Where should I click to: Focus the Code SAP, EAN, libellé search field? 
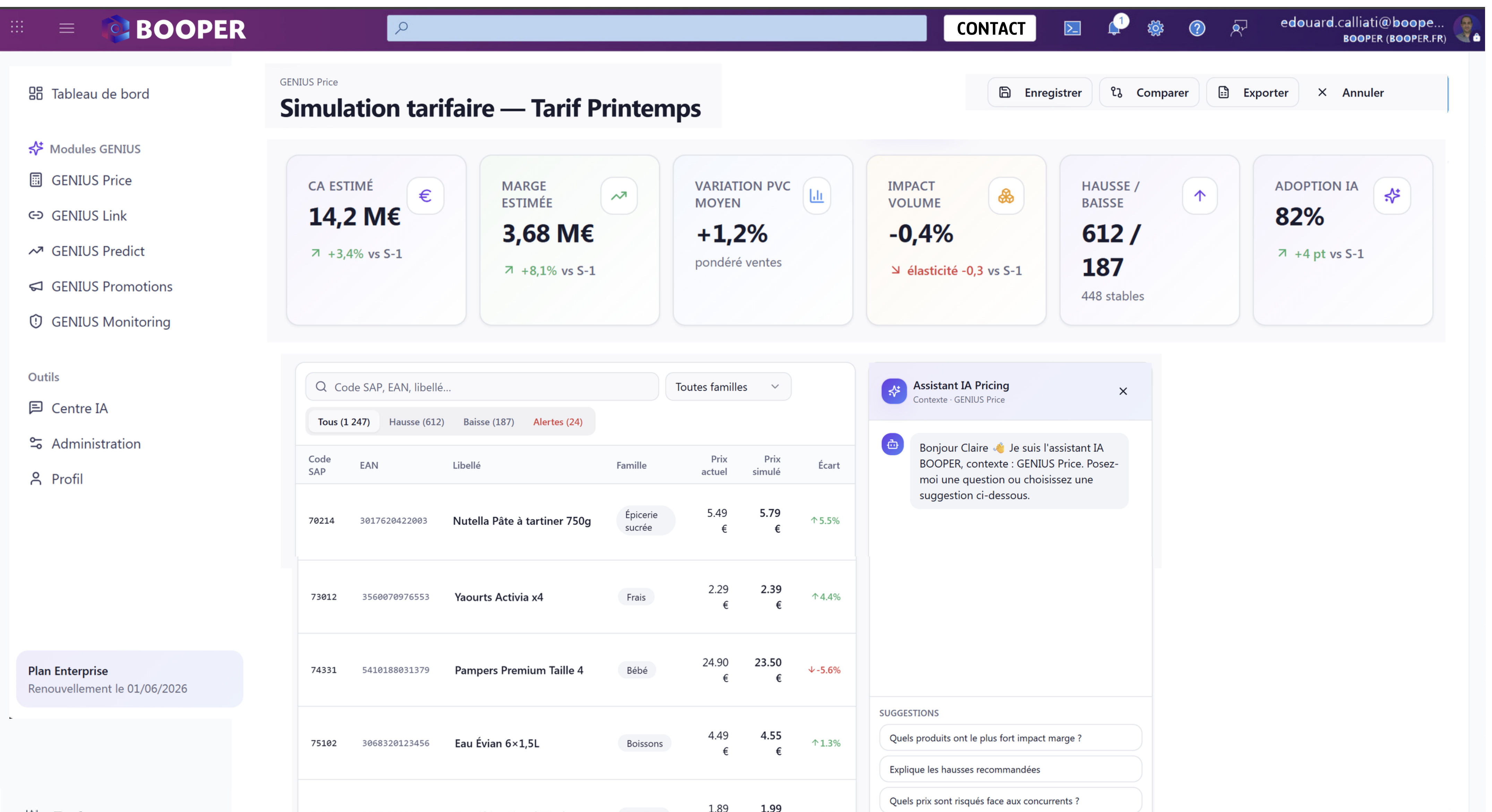[482, 387]
